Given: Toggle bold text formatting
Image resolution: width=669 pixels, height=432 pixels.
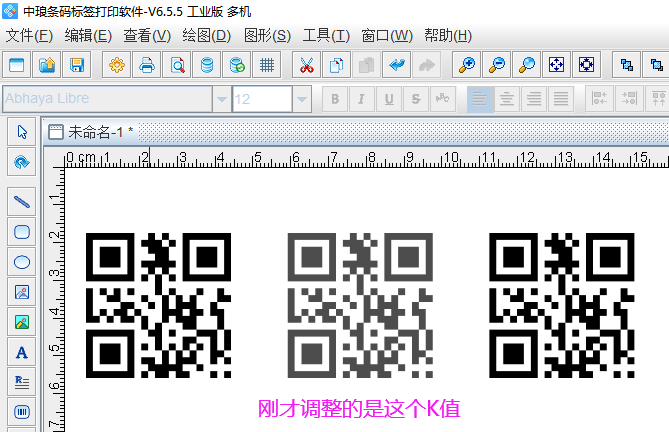Looking at the screenshot, I should click(x=335, y=99).
